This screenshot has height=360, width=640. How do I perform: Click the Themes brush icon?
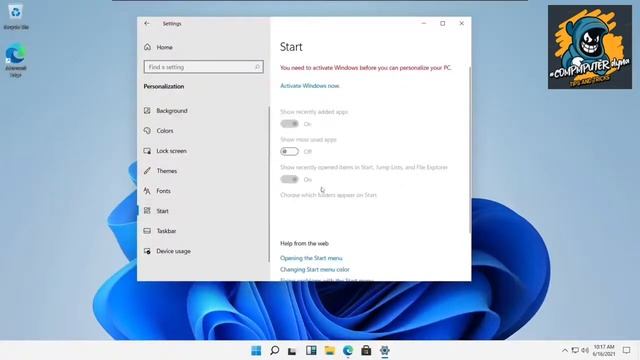147,171
